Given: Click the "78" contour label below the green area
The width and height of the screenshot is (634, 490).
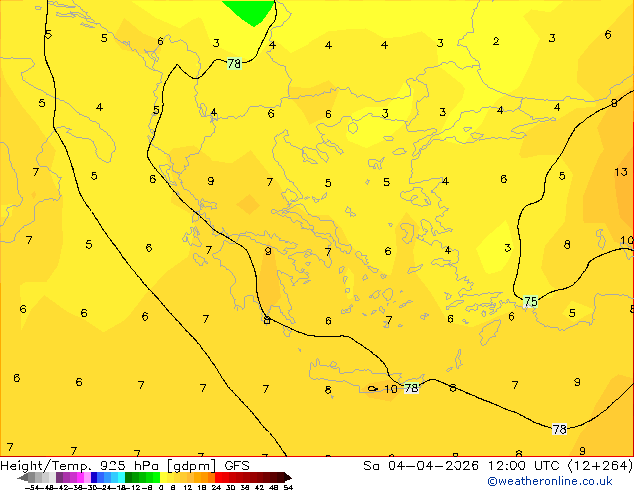Looking at the screenshot, I should tap(234, 63).
